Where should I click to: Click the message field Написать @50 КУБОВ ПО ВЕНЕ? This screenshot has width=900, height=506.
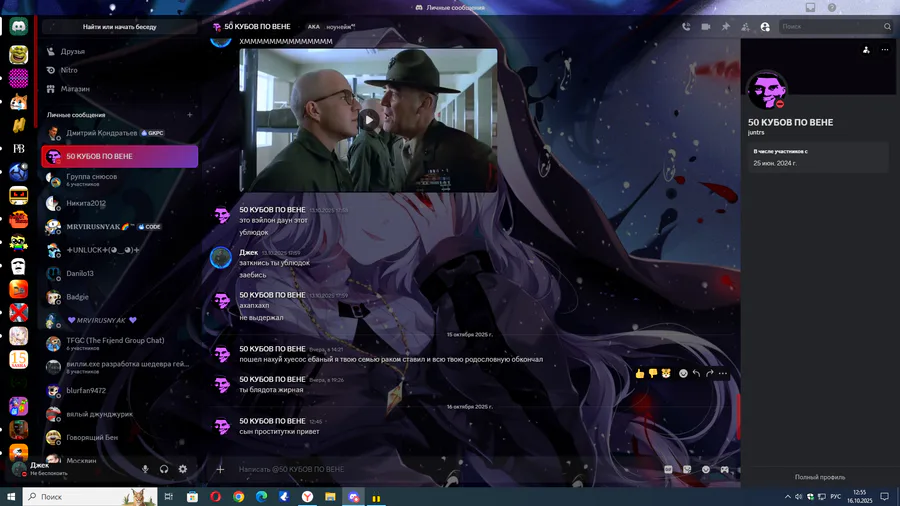[x=442, y=469]
